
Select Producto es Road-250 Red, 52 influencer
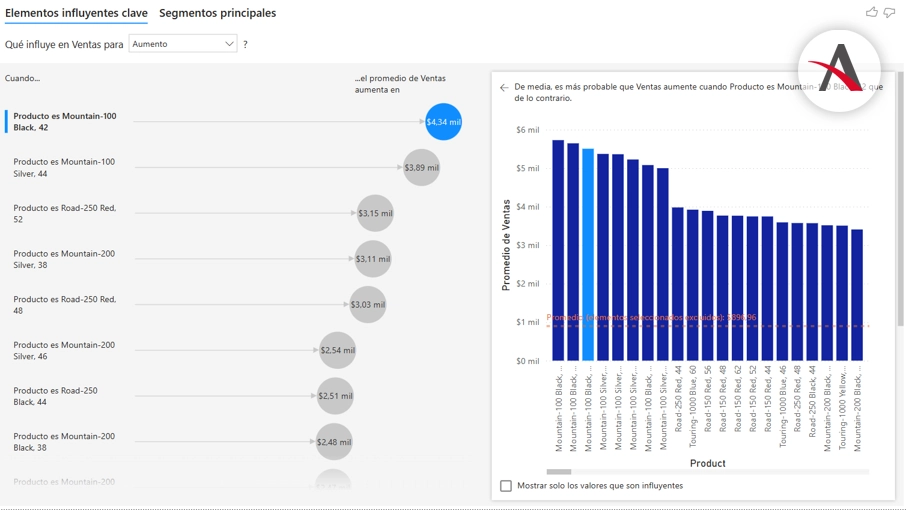(x=64, y=213)
